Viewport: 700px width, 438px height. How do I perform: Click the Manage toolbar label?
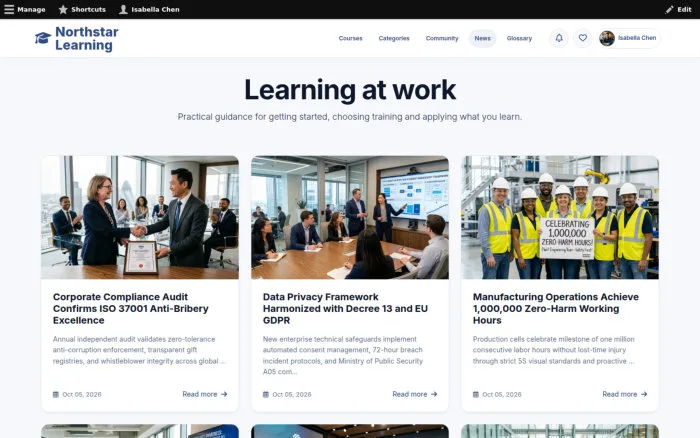coord(31,9)
